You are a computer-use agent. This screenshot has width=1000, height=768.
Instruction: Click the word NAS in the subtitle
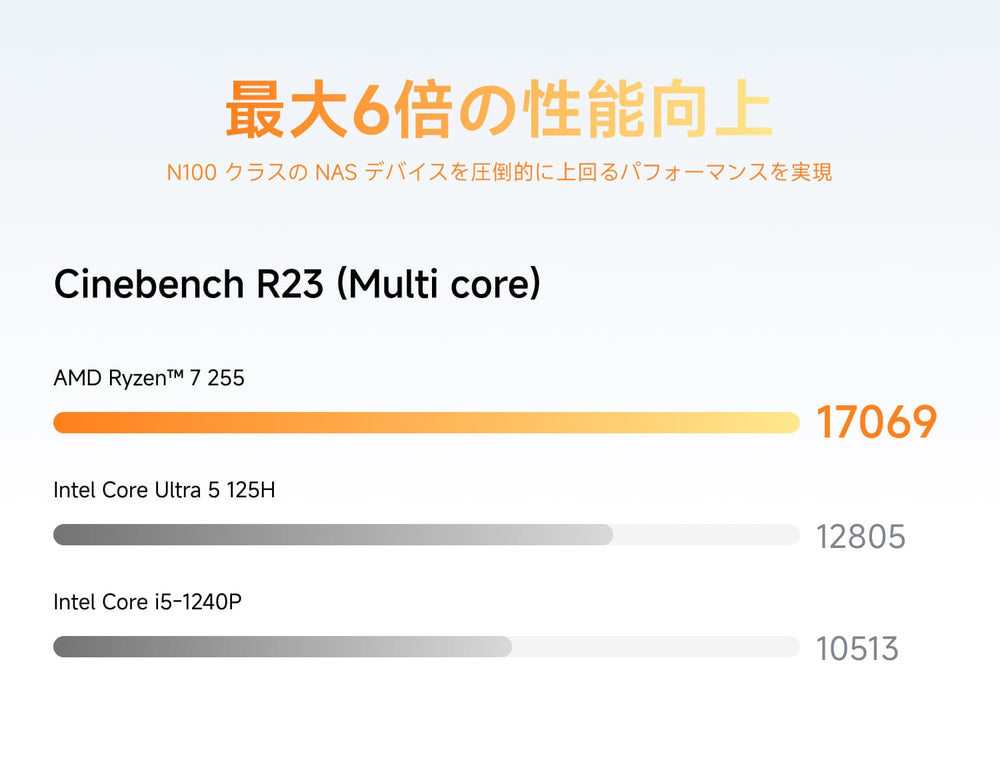coord(336,173)
